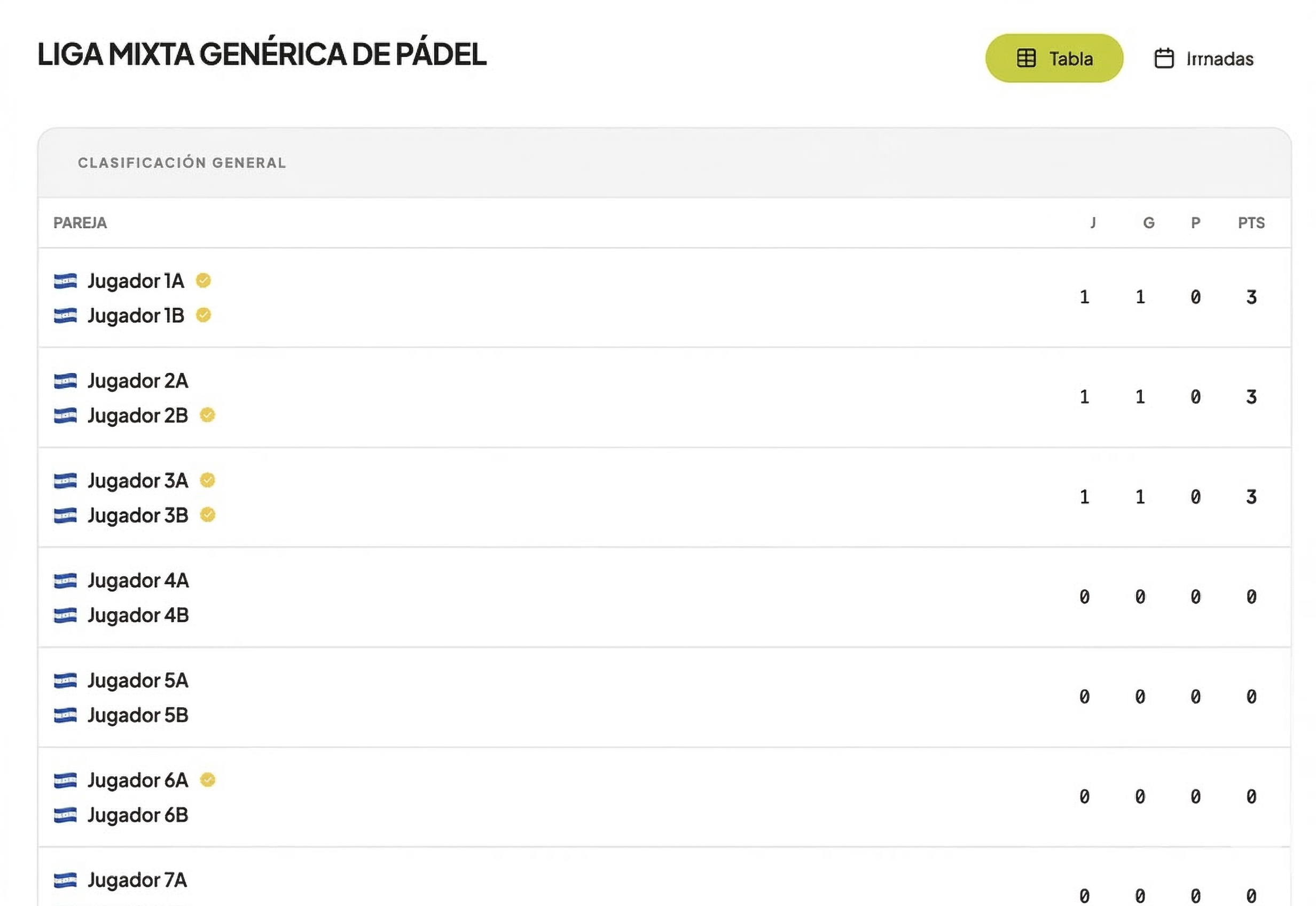Open Jugador 2A player profile
This screenshot has width=1316, height=906.
[138, 381]
